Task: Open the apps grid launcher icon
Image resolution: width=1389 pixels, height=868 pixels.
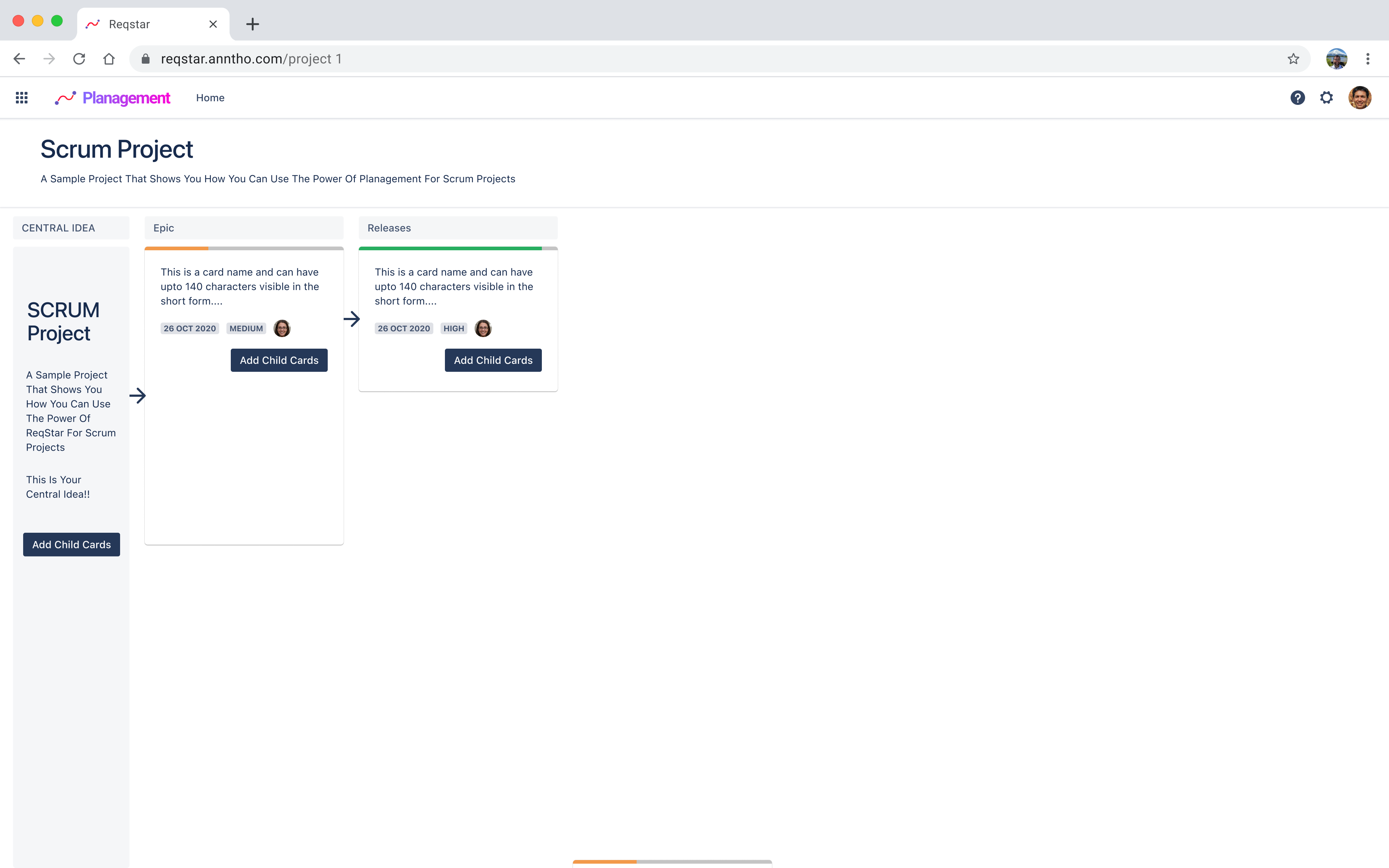Action: click(x=22, y=98)
